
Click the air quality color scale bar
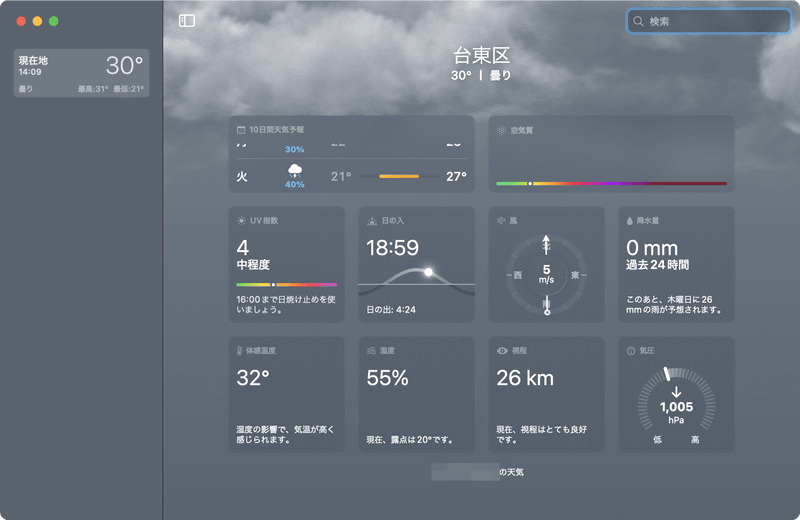click(x=611, y=183)
